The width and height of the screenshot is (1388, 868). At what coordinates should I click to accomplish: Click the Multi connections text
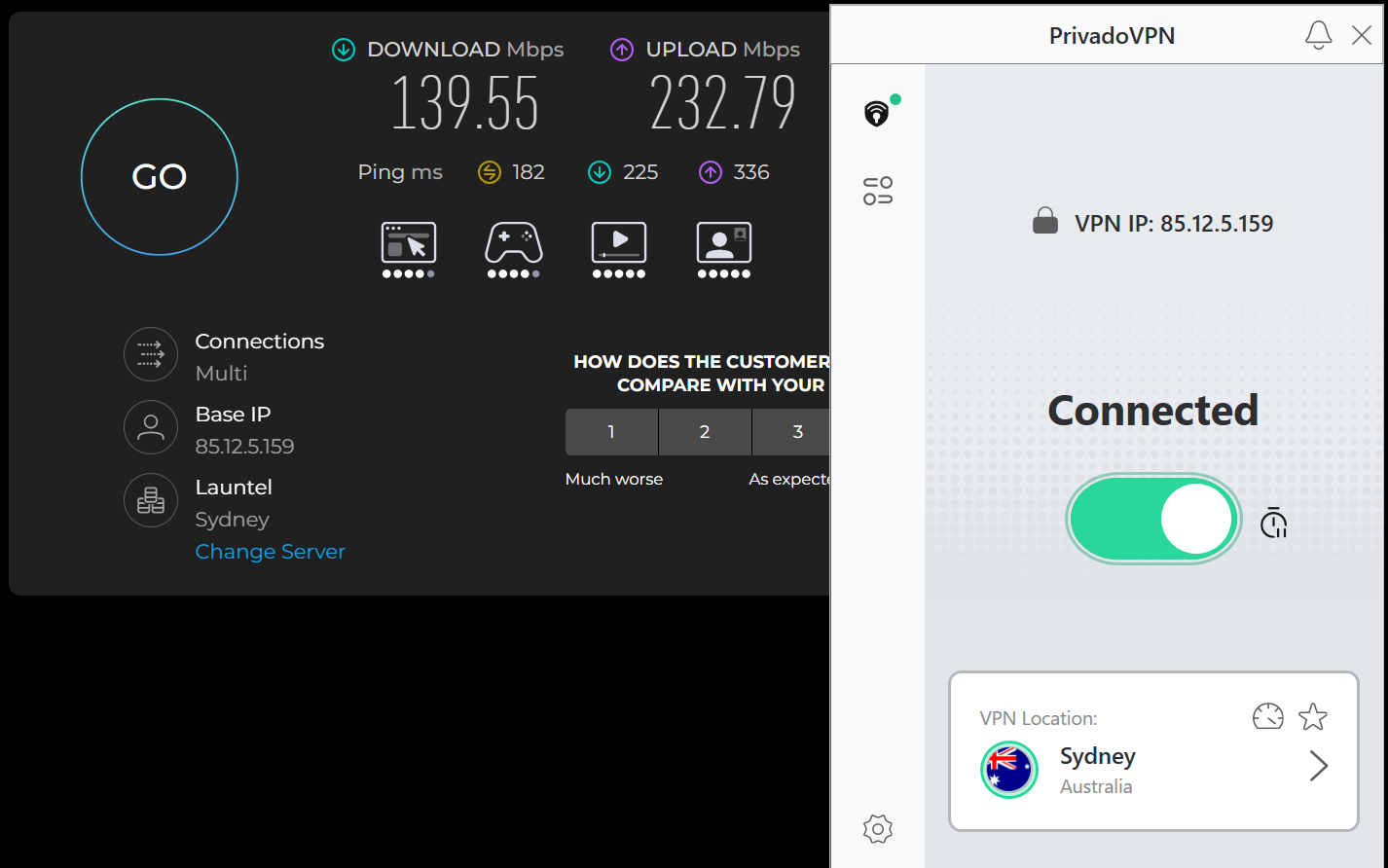[x=221, y=374]
